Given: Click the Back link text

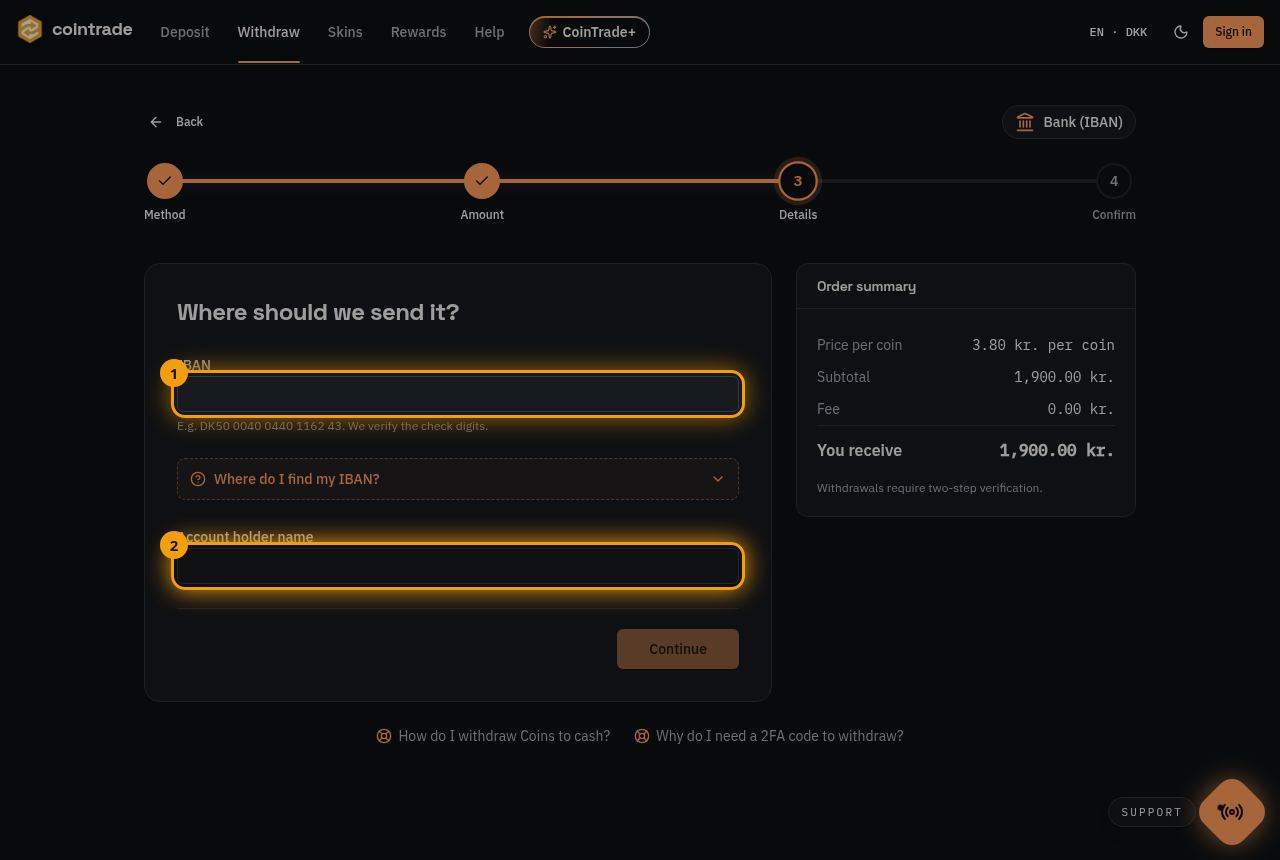Looking at the screenshot, I should coord(189,122).
